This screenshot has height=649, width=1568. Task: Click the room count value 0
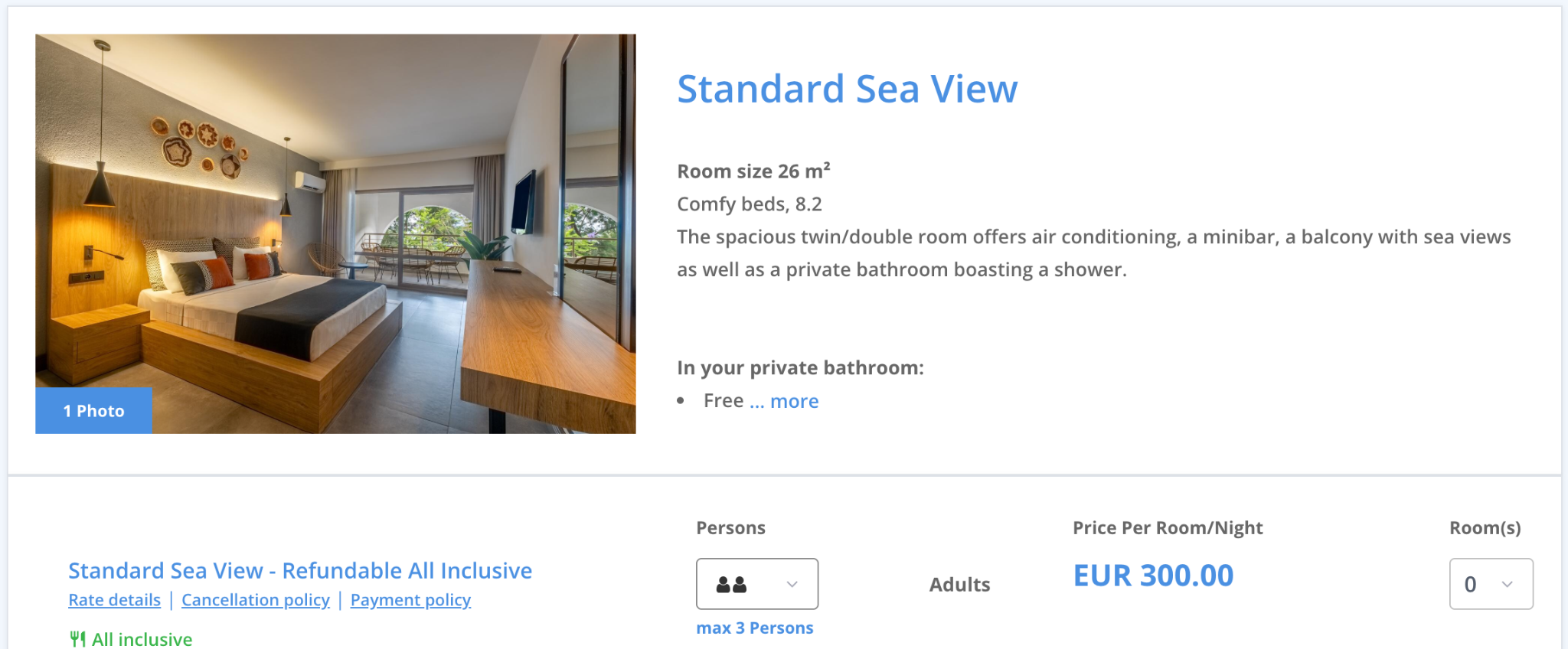coord(1470,585)
